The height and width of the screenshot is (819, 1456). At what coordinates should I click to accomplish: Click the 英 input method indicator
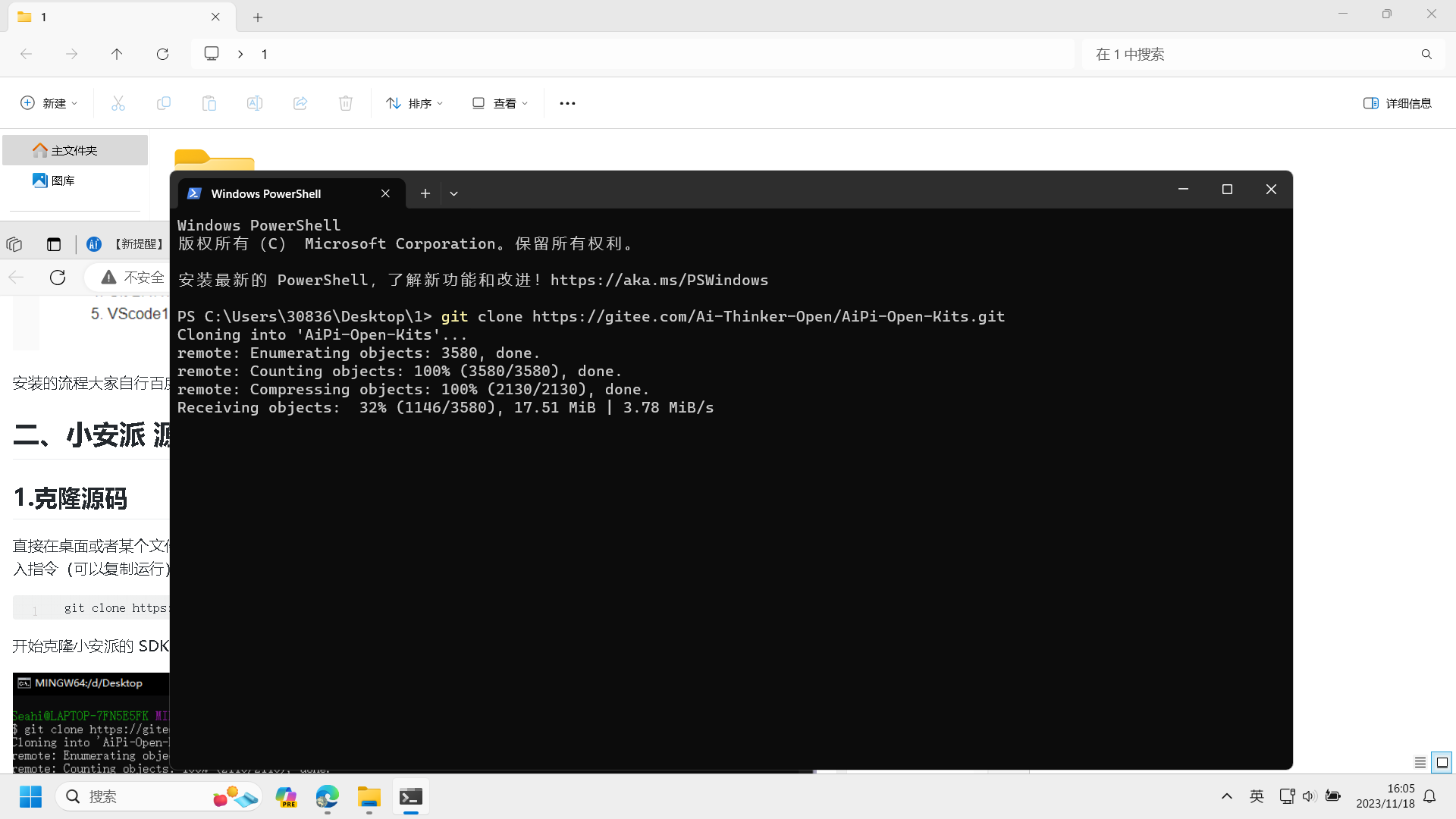(1257, 796)
